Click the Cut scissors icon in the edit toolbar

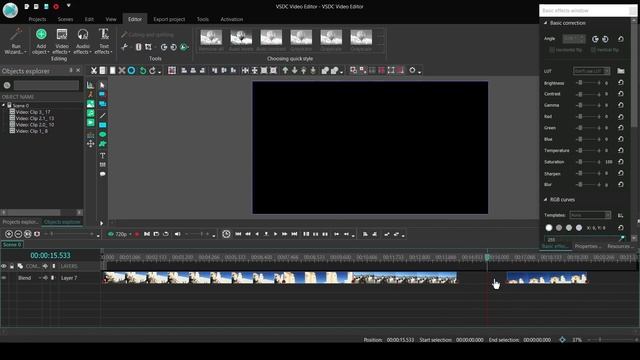93,71
